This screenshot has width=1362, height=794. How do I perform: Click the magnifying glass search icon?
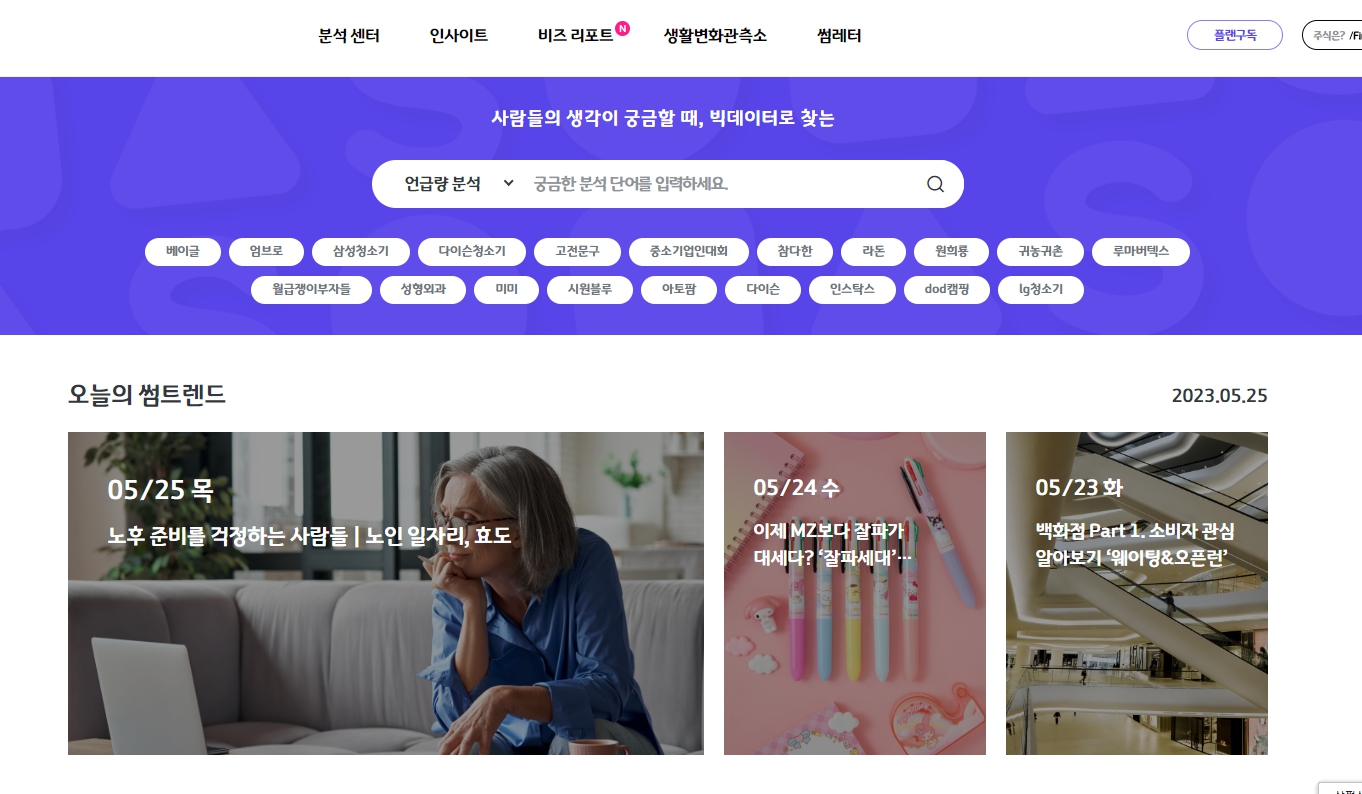[935, 184]
